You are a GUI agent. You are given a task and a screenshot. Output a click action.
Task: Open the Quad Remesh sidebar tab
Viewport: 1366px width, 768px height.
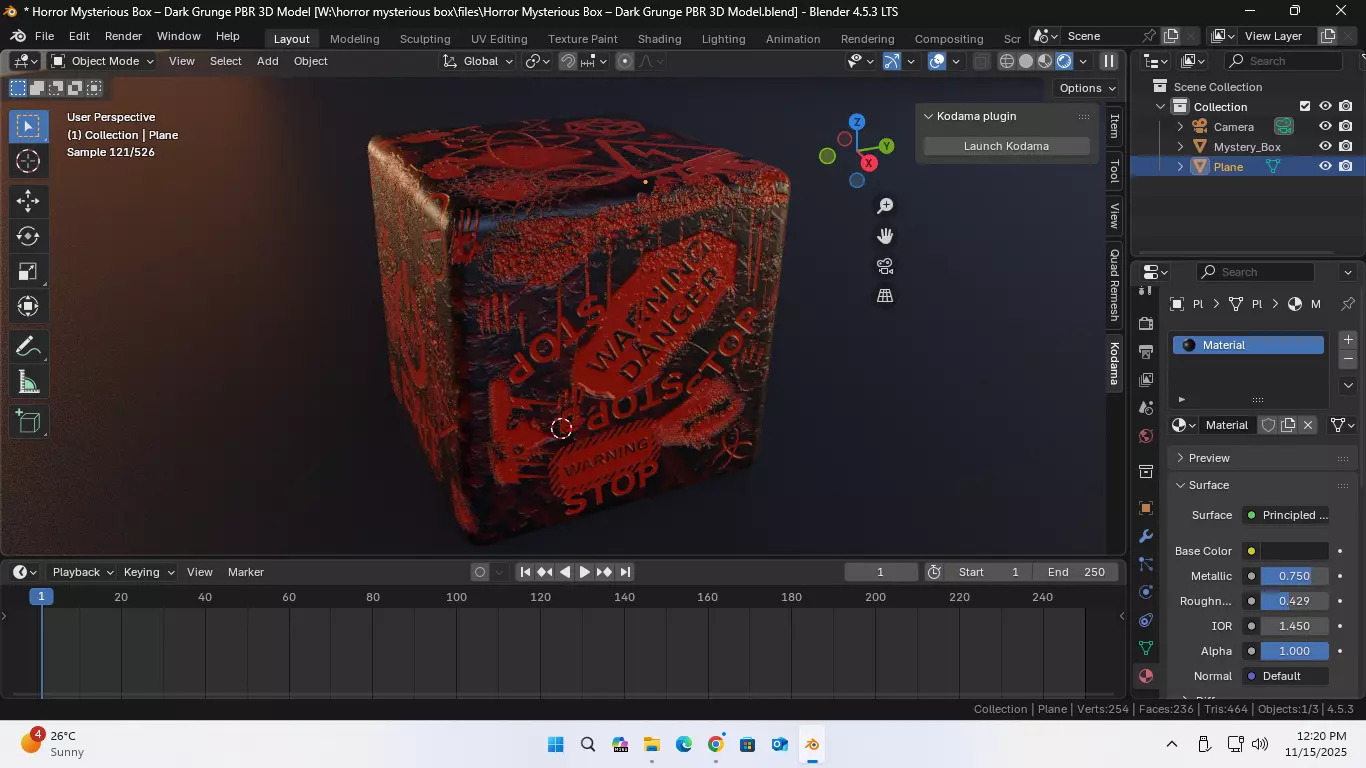pyautogui.click(x=1113, y=285)
